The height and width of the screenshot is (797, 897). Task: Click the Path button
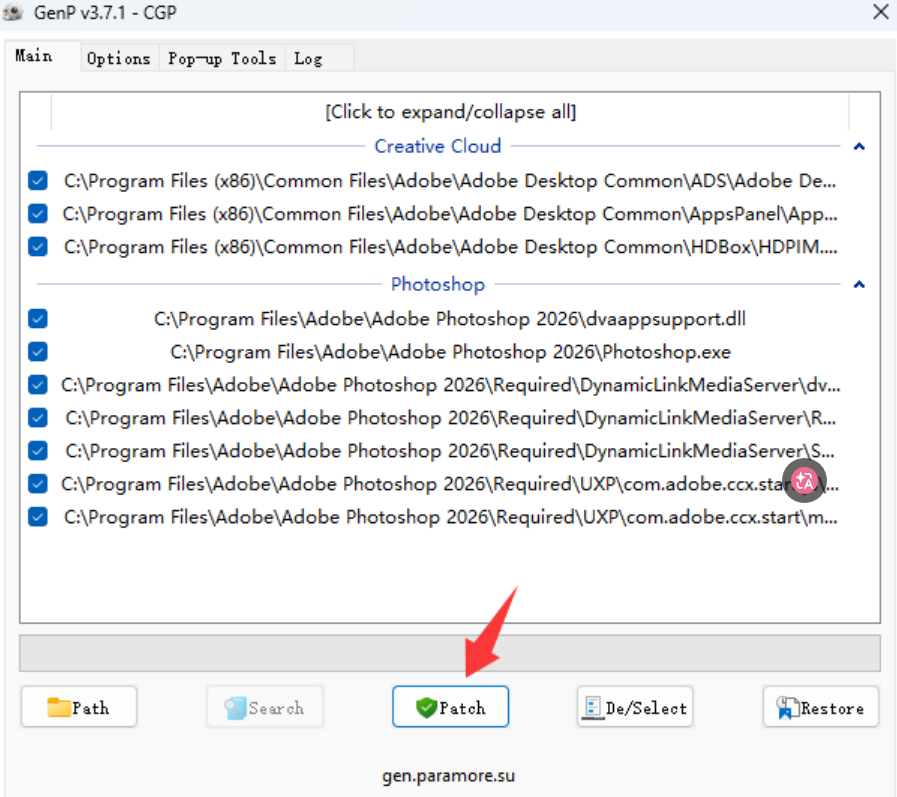point(79,707)
